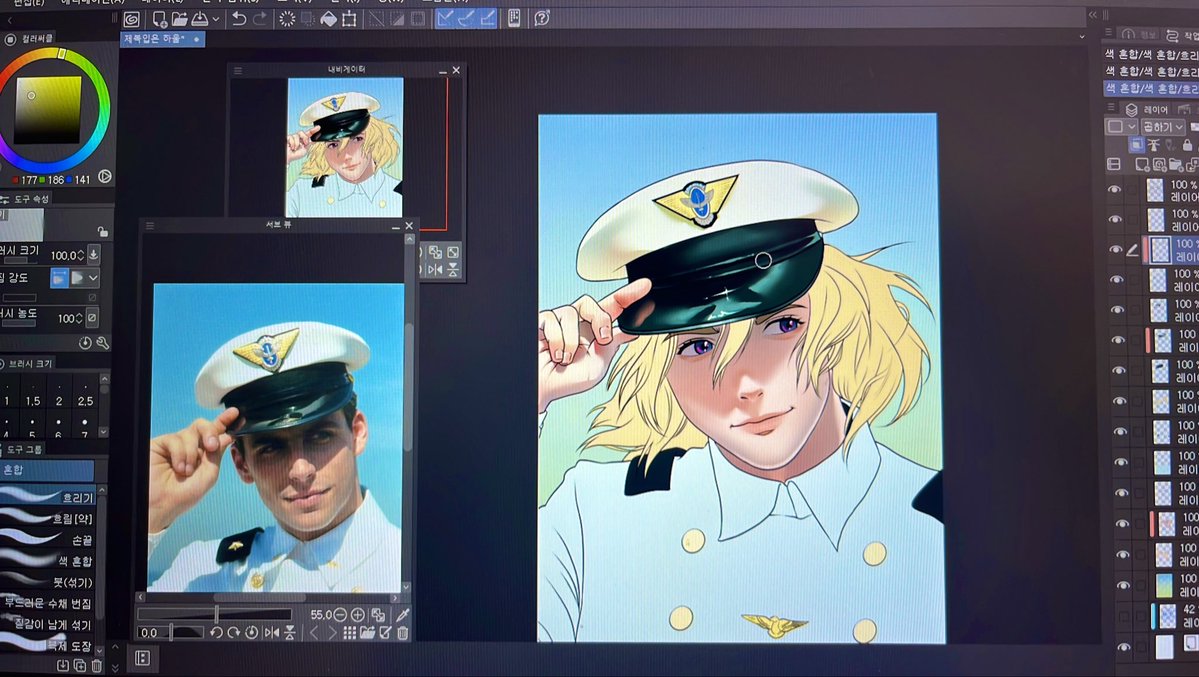Show next sub view image arrow
The image size is (1199, 677).
click(x=332, y=633)
